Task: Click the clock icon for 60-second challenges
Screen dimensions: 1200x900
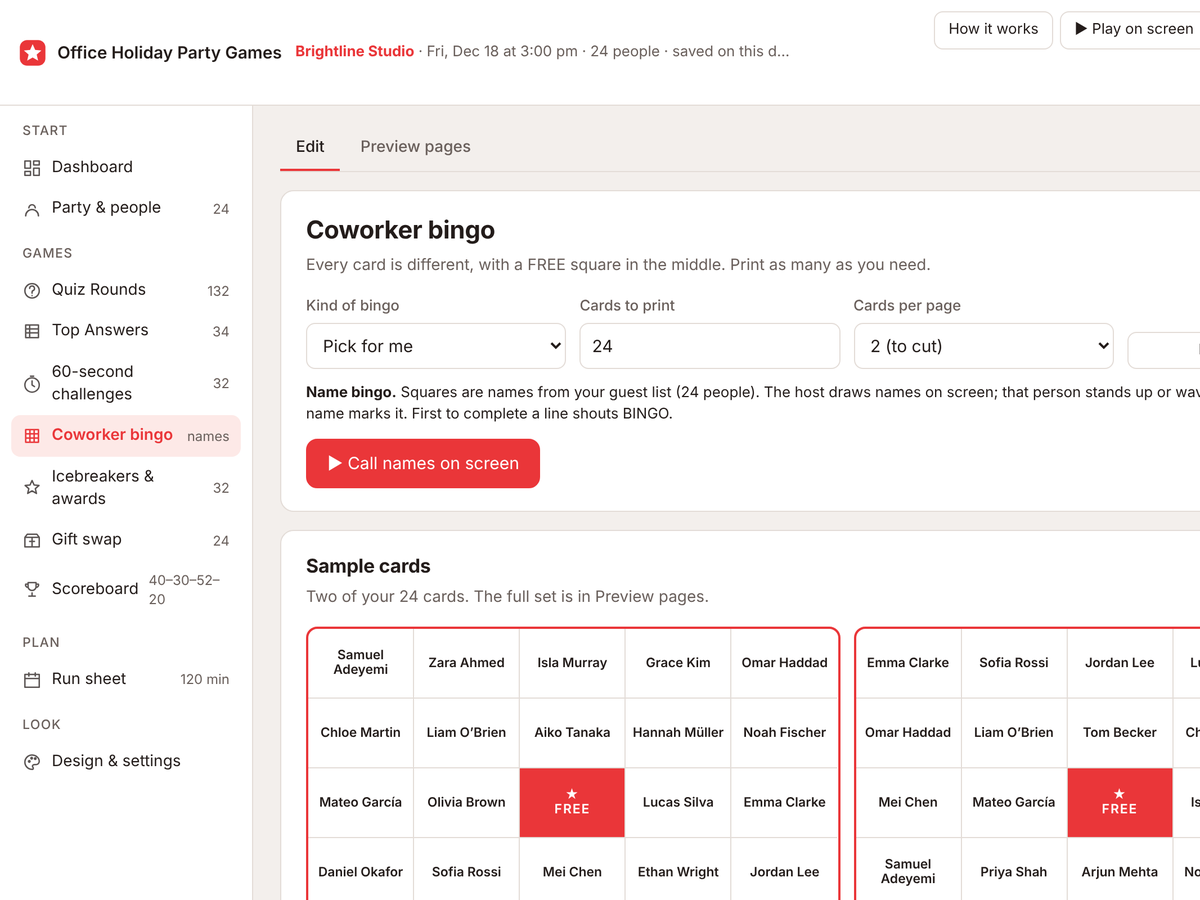Action: tap(32, 384)
